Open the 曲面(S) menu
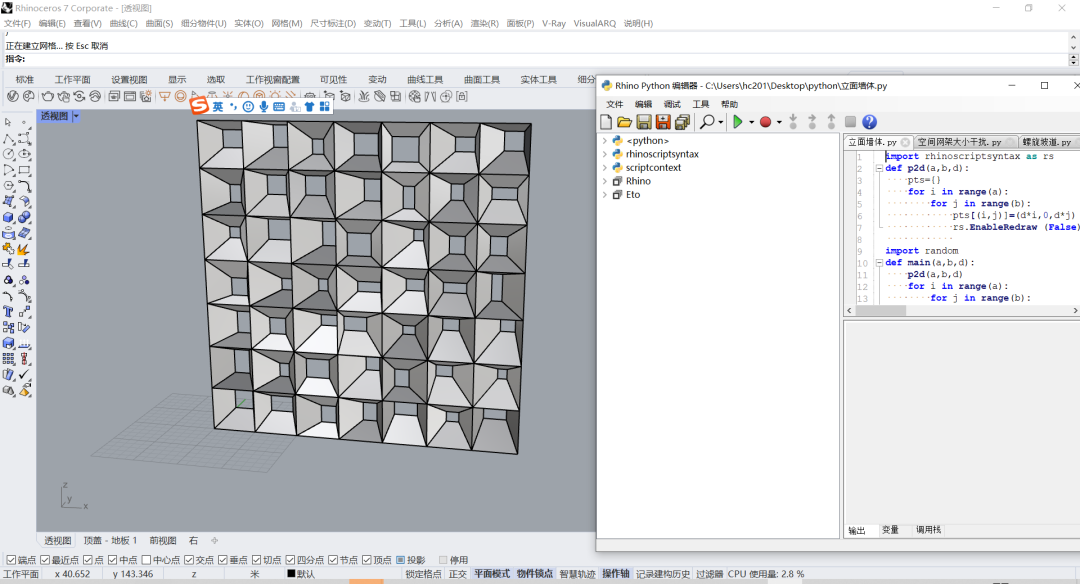Screen dimensions: 1080x584 coord(159,23)
